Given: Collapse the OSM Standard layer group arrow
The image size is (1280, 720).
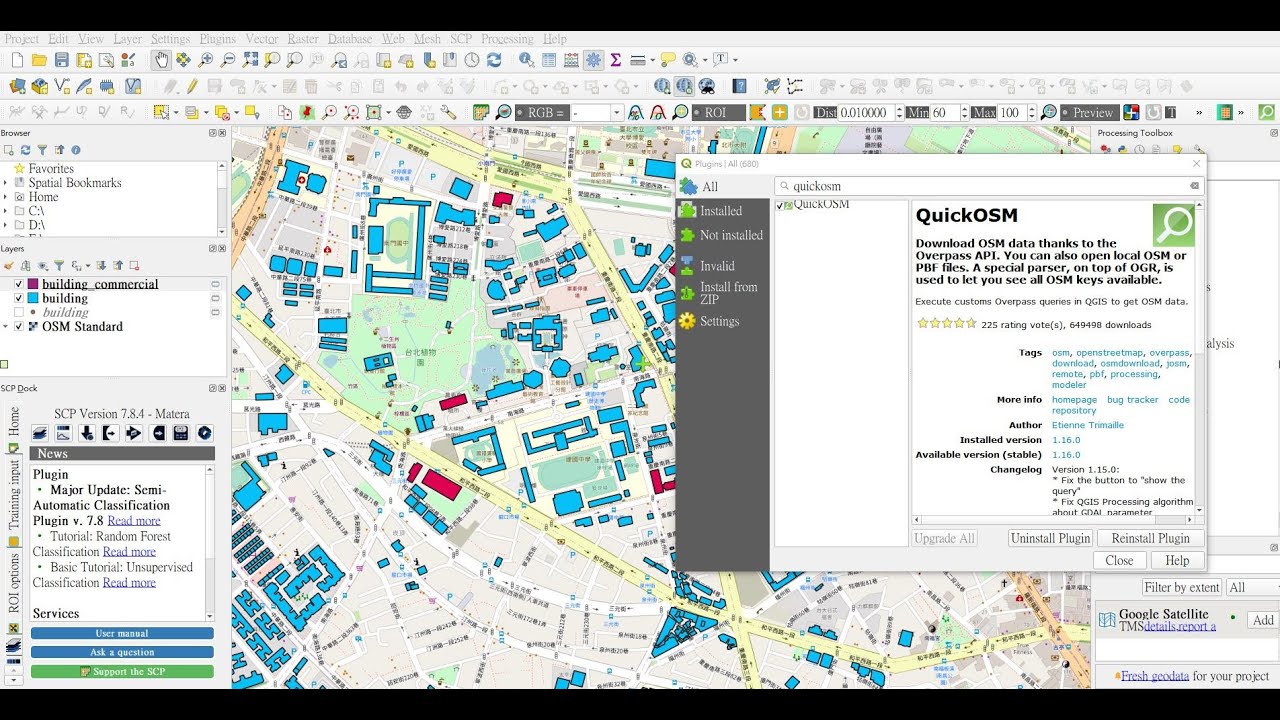Looking at the screenshot, I should pyautogui.click(x=6, y=327).
